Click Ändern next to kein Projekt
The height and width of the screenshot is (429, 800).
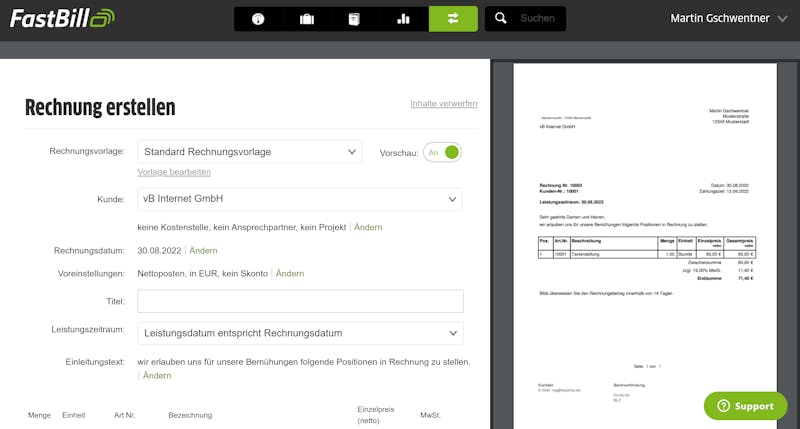368,227
